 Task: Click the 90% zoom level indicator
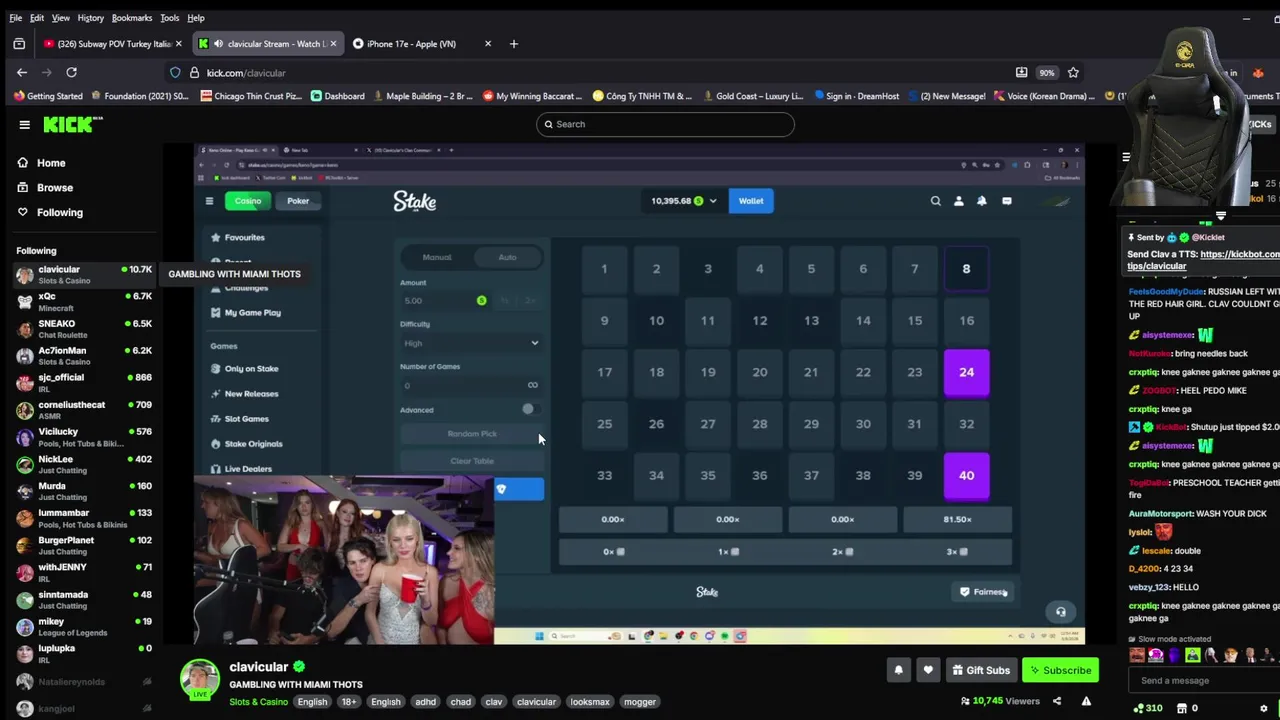point(1046,72)
